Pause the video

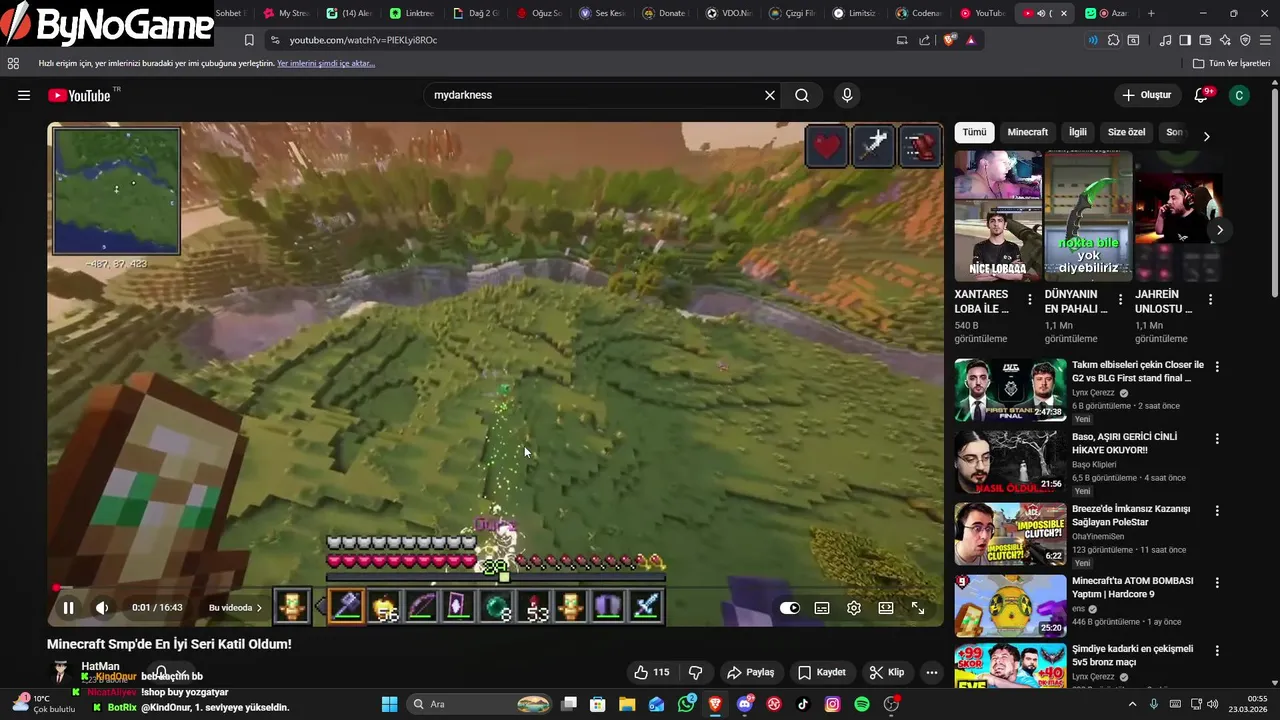point(68,607)
